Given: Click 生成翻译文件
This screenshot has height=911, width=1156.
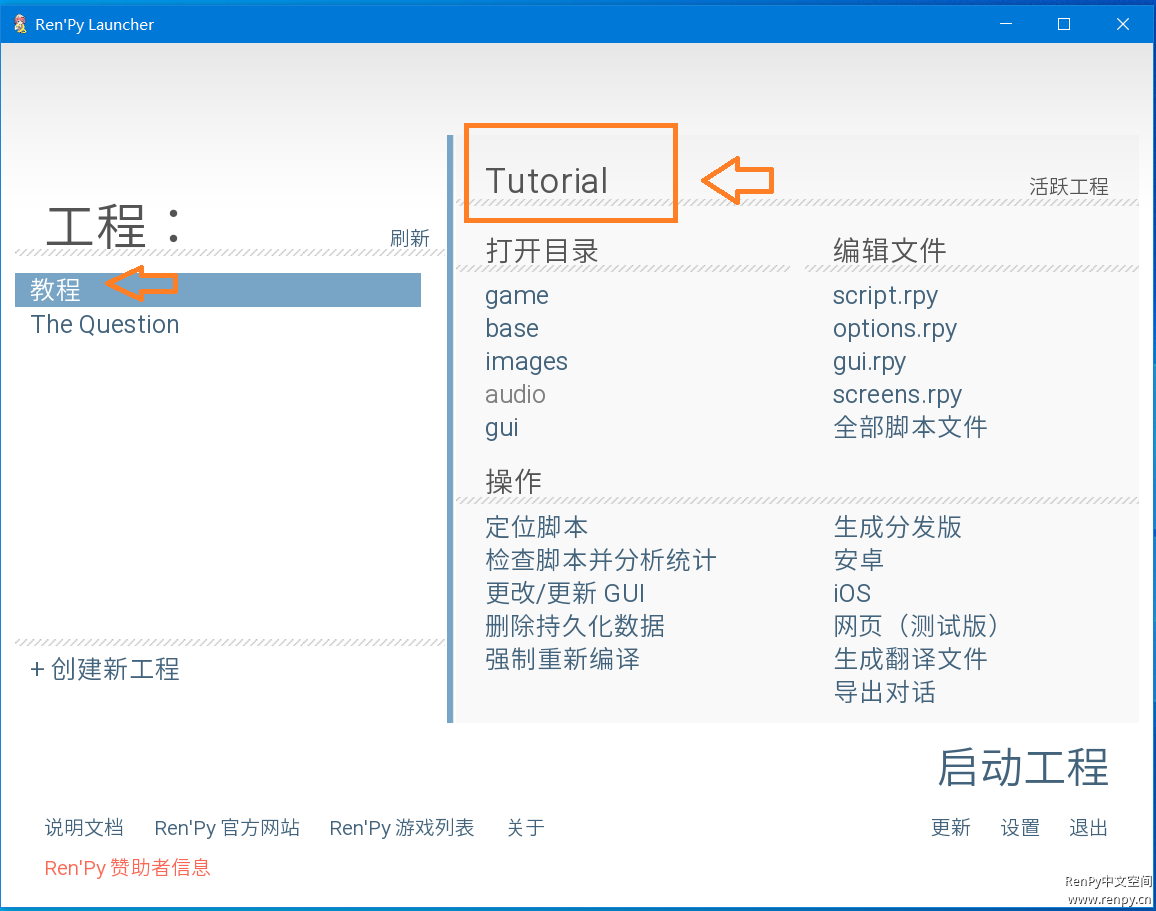Looking at the screenshot, I should click(x=910, y=659).
